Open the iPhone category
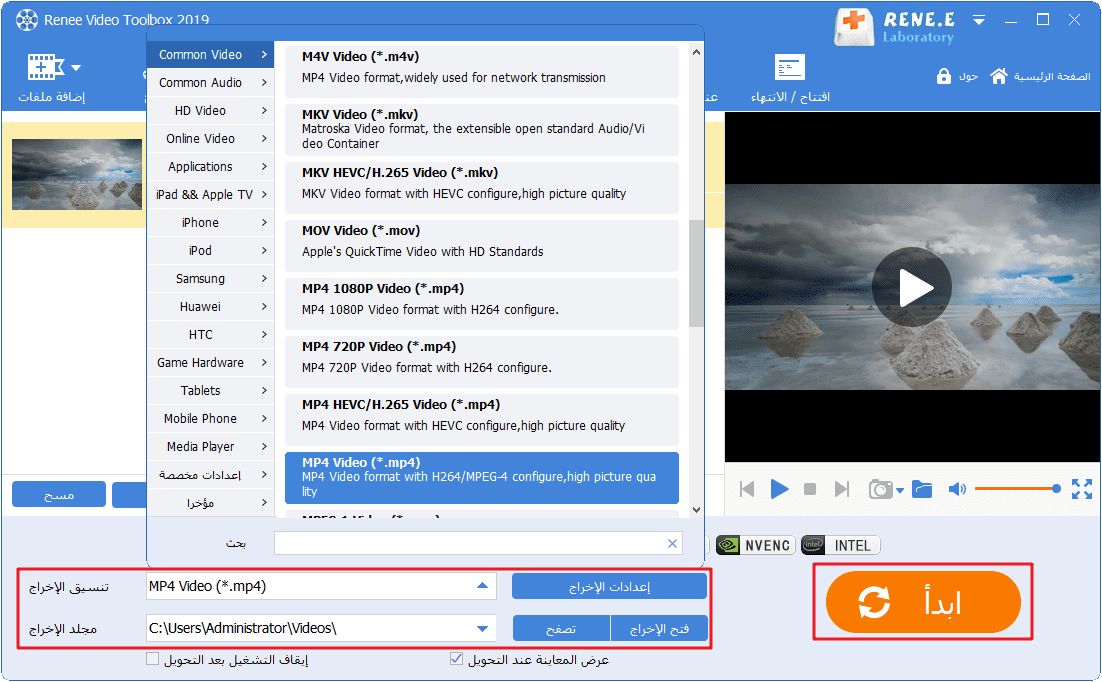The height and width of the screenshot is (682, 1102). coord(211,223)
